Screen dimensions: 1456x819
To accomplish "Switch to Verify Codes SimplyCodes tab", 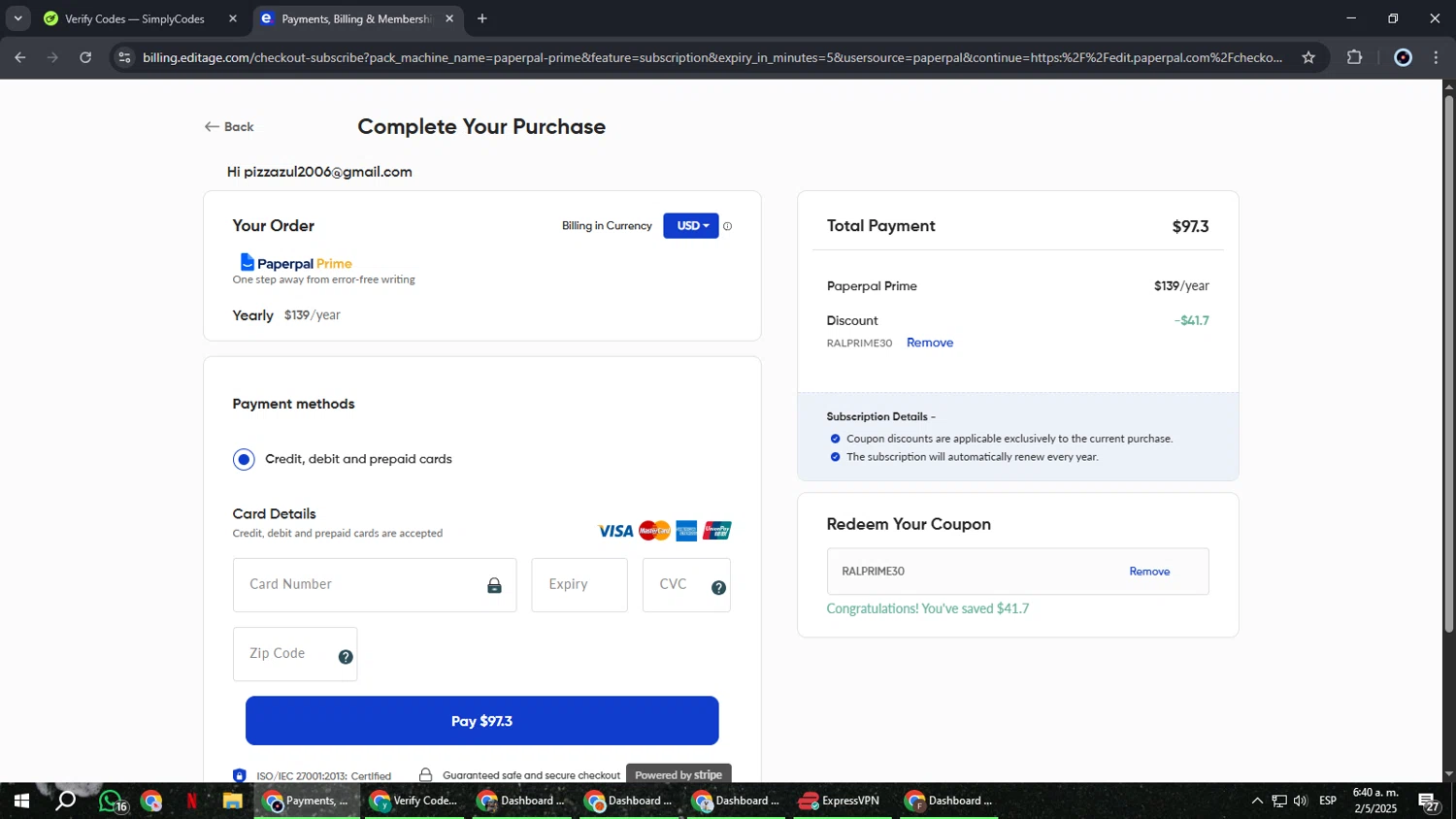I will point(135,18).
